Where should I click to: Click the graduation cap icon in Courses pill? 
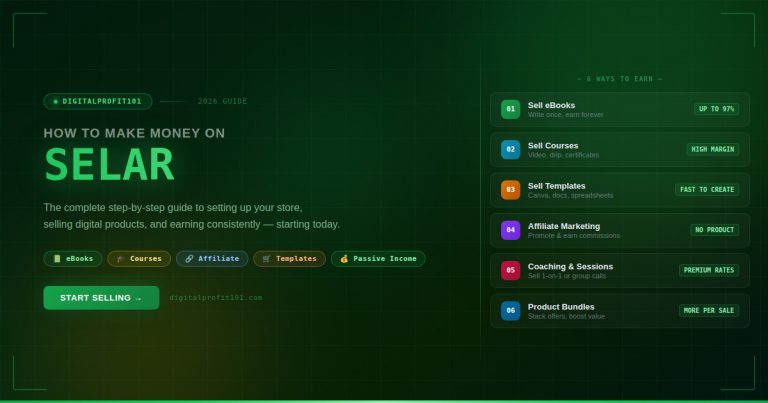point(120,259)
